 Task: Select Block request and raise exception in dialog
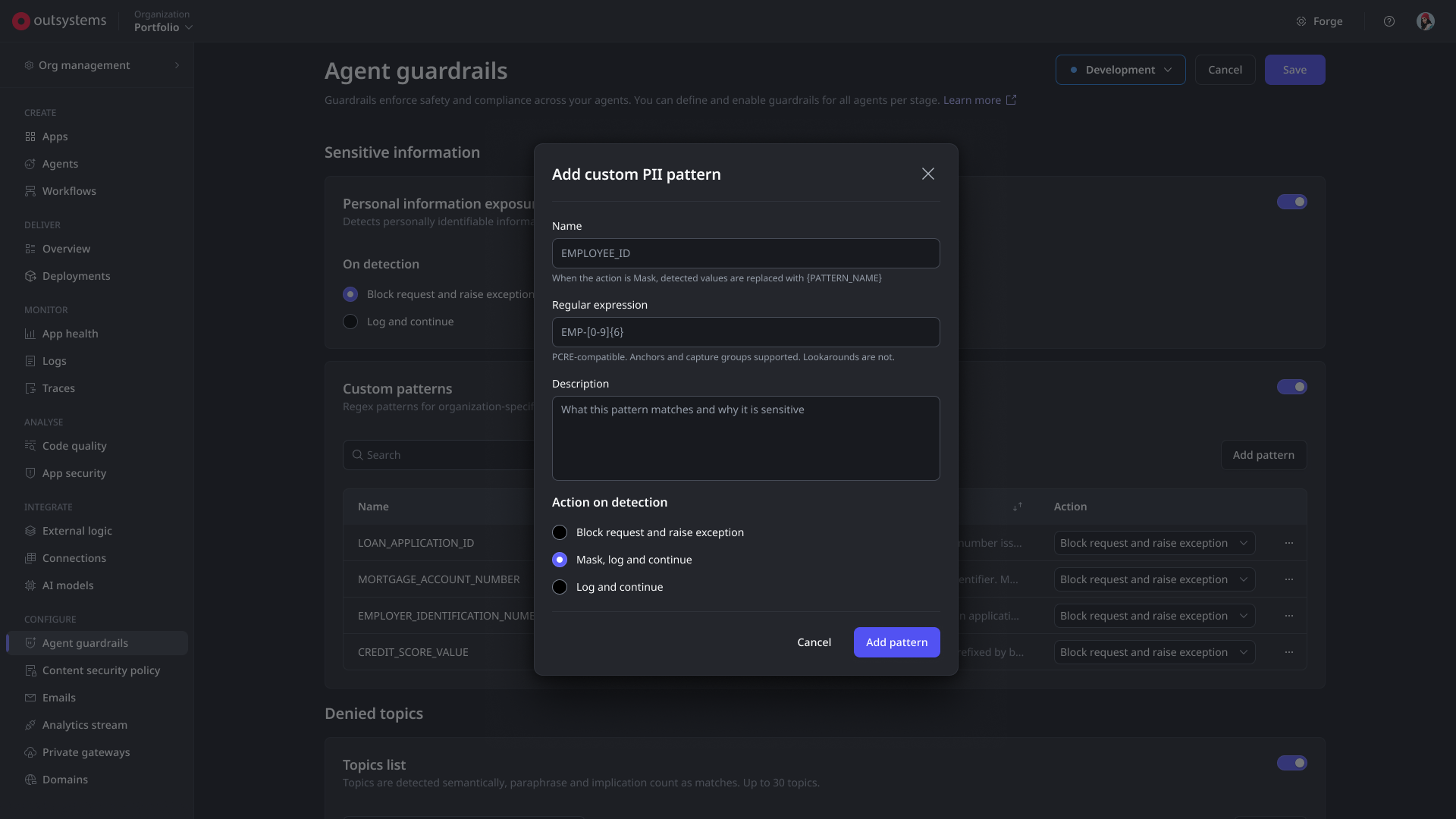648,532
